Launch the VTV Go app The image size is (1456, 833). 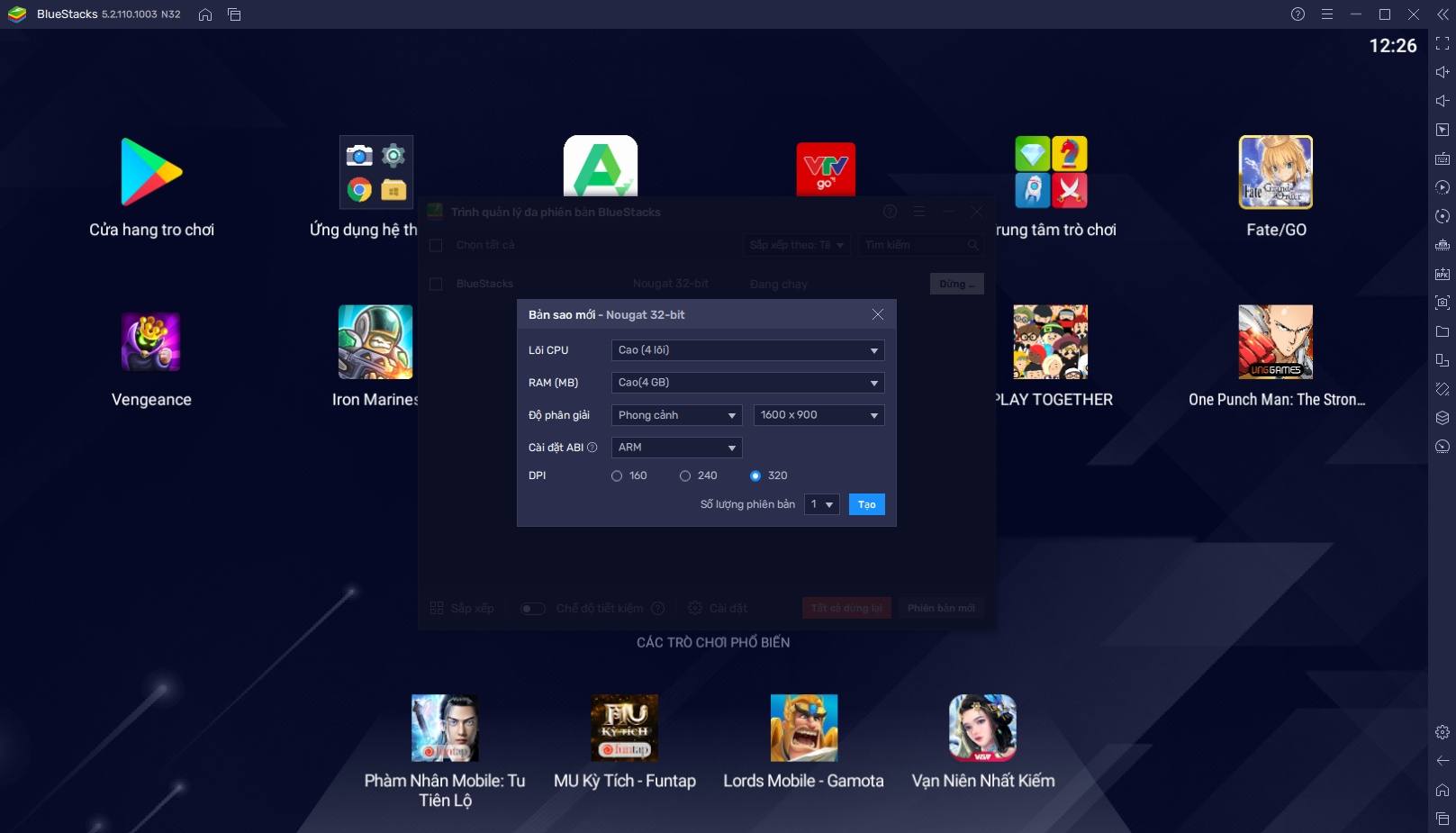[x=826, y=168]
